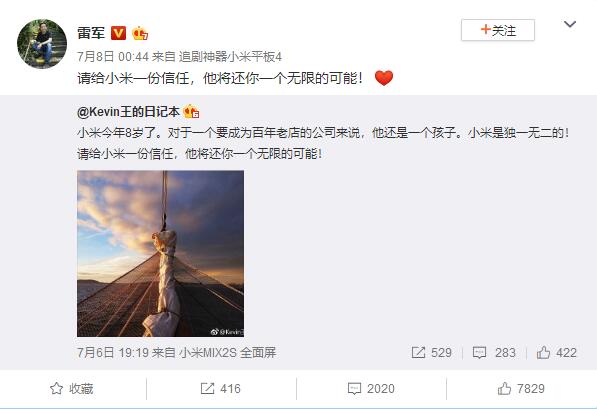The image size is (597, 409).
Task: Click the crown membership badge beside 雷军
Action: (140, 33)
